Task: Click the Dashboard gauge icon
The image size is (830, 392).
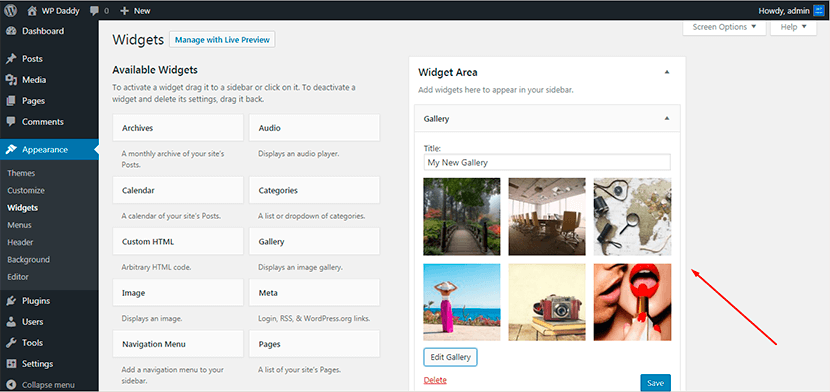Action: 11,31
